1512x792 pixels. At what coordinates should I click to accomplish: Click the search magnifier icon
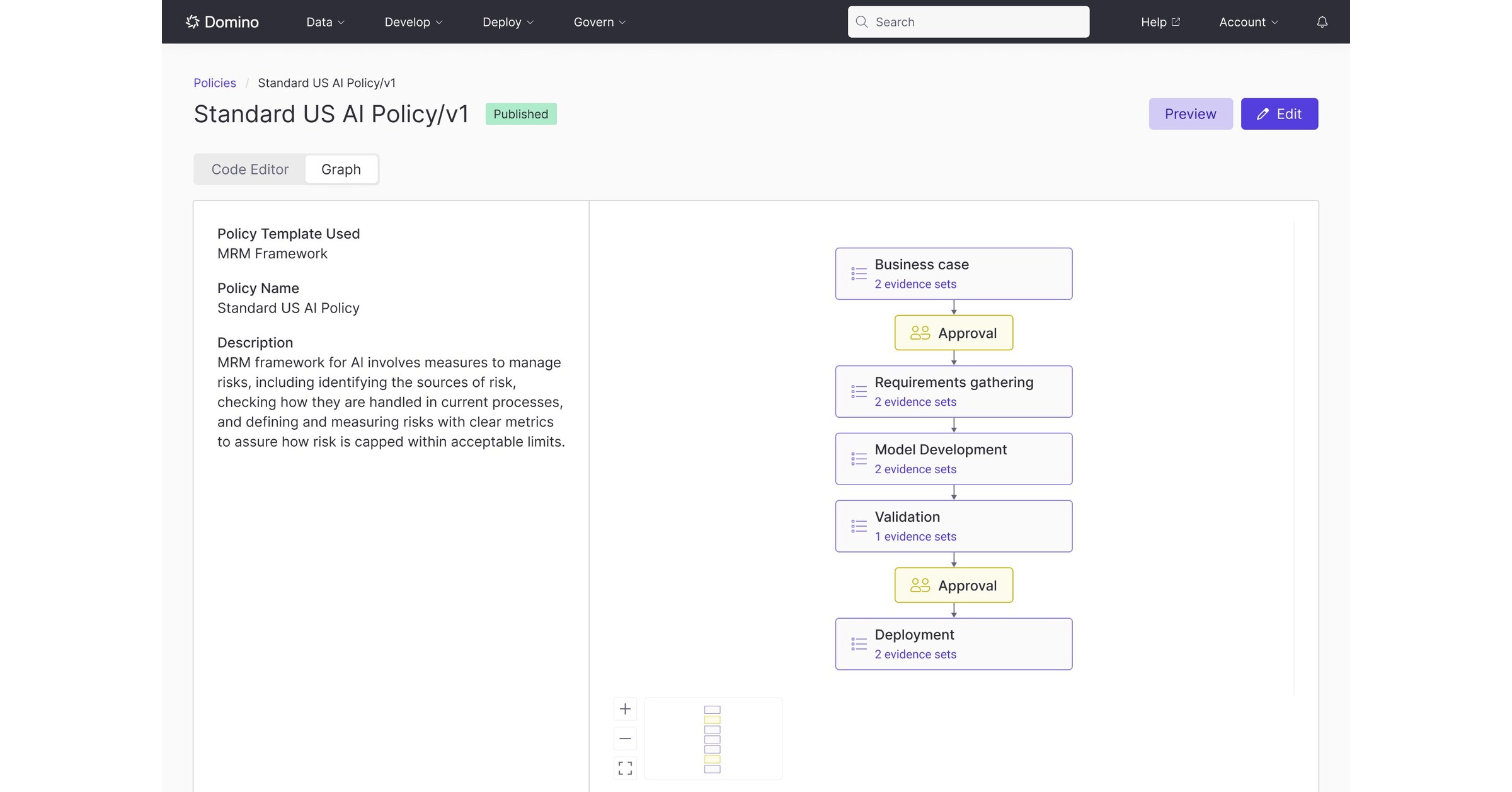pos(861,22)
